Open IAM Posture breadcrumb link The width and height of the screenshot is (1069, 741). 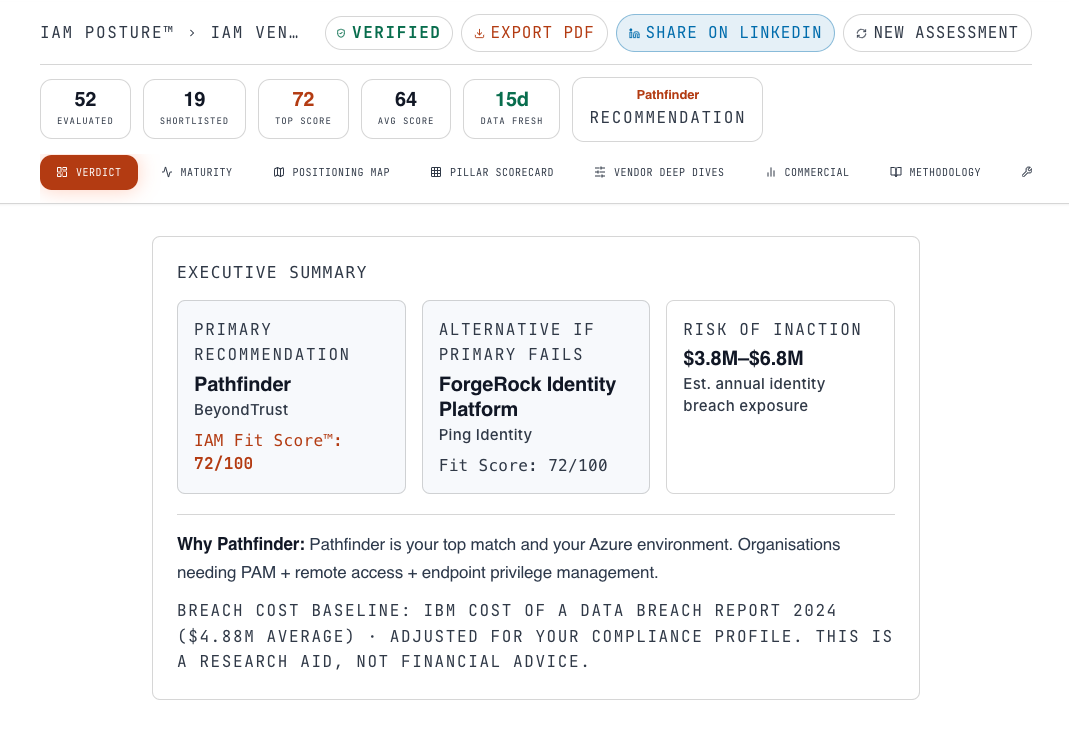pyautogui.click(x=107, y=33)
